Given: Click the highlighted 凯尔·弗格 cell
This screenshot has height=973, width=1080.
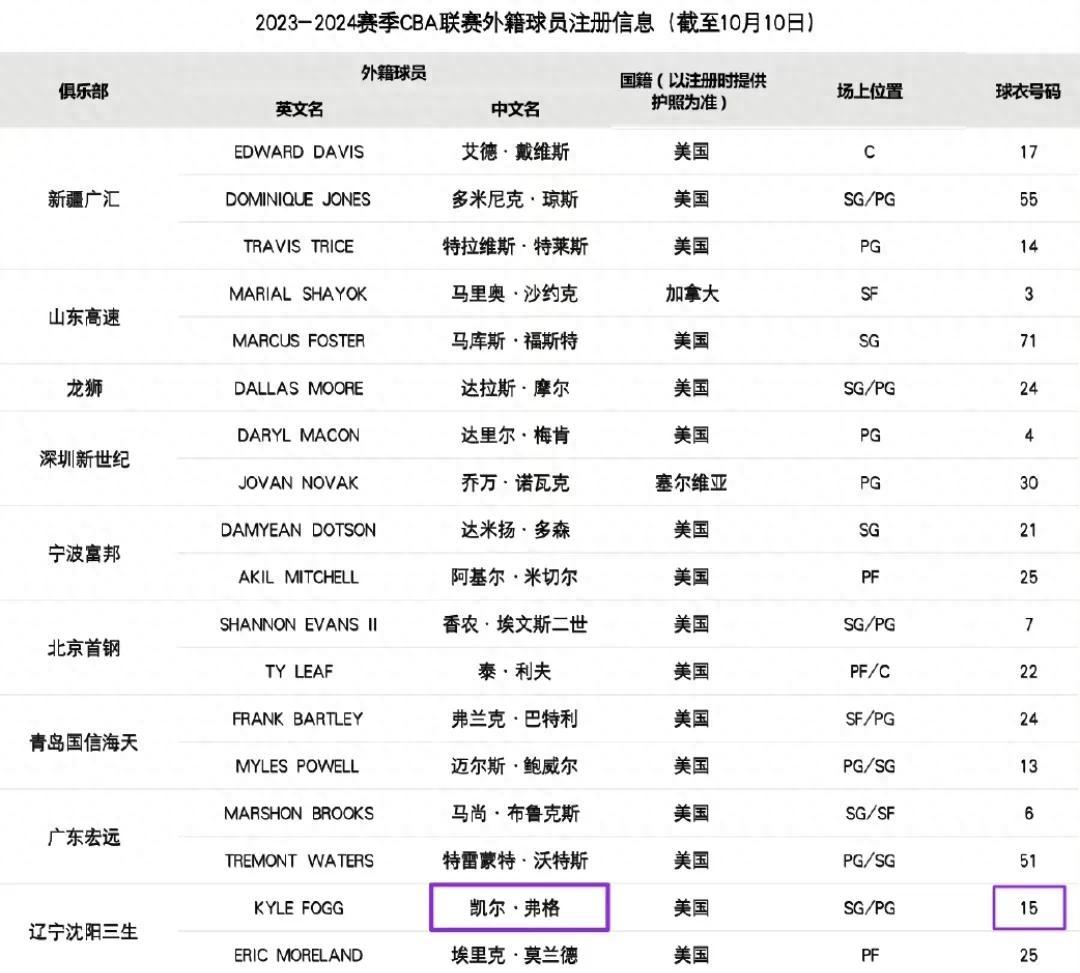Looking at the screenshot, I should 519,908.
